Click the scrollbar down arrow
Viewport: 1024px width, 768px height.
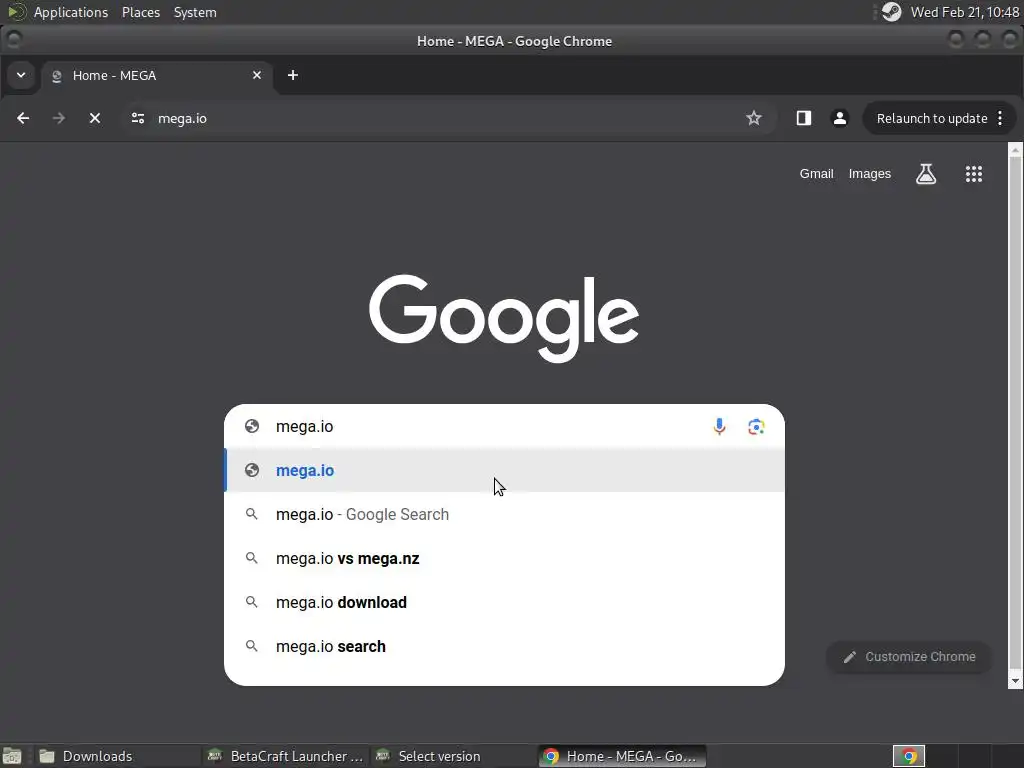point(1015,681)
